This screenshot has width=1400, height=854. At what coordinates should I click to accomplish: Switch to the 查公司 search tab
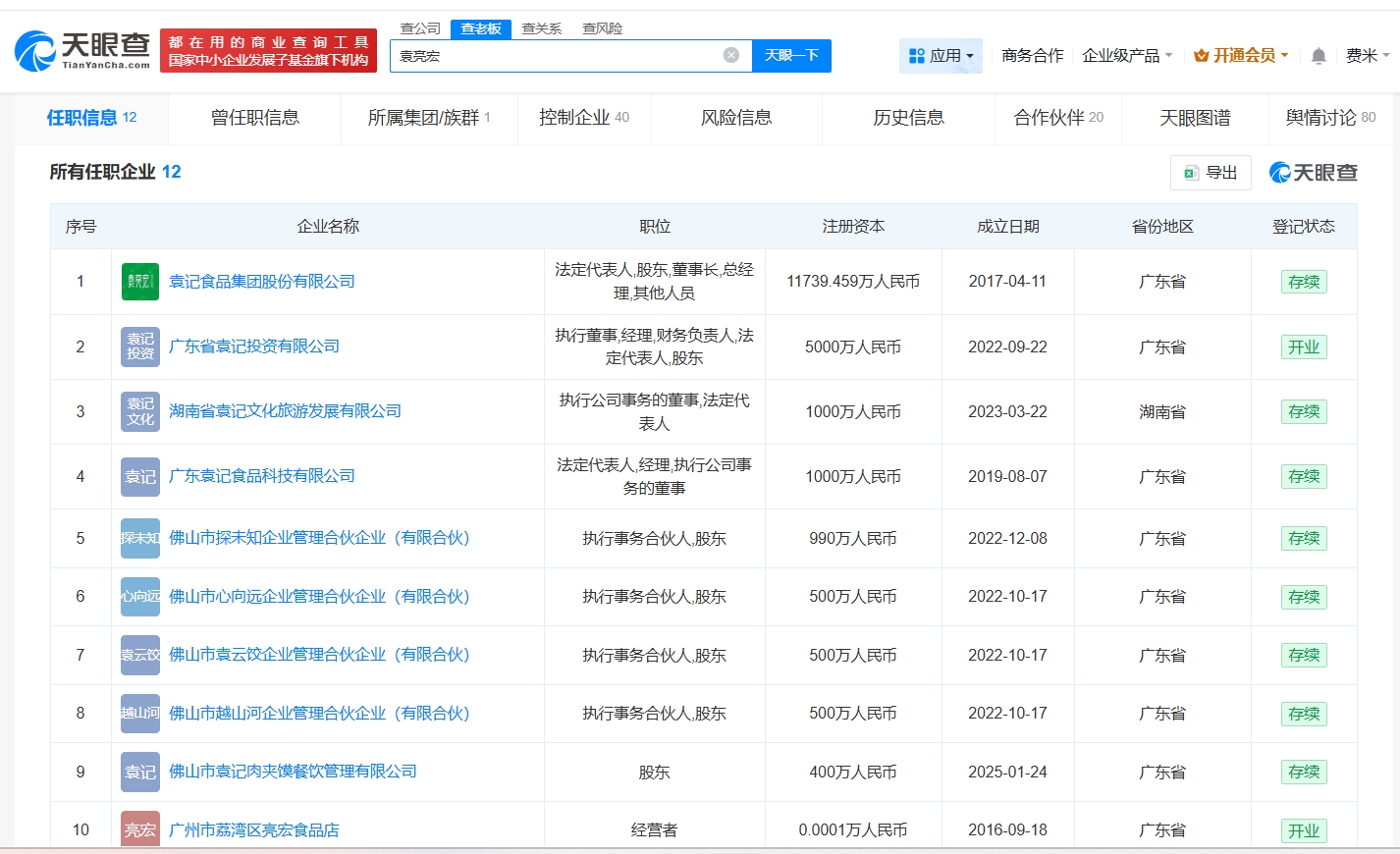point(420,28)
